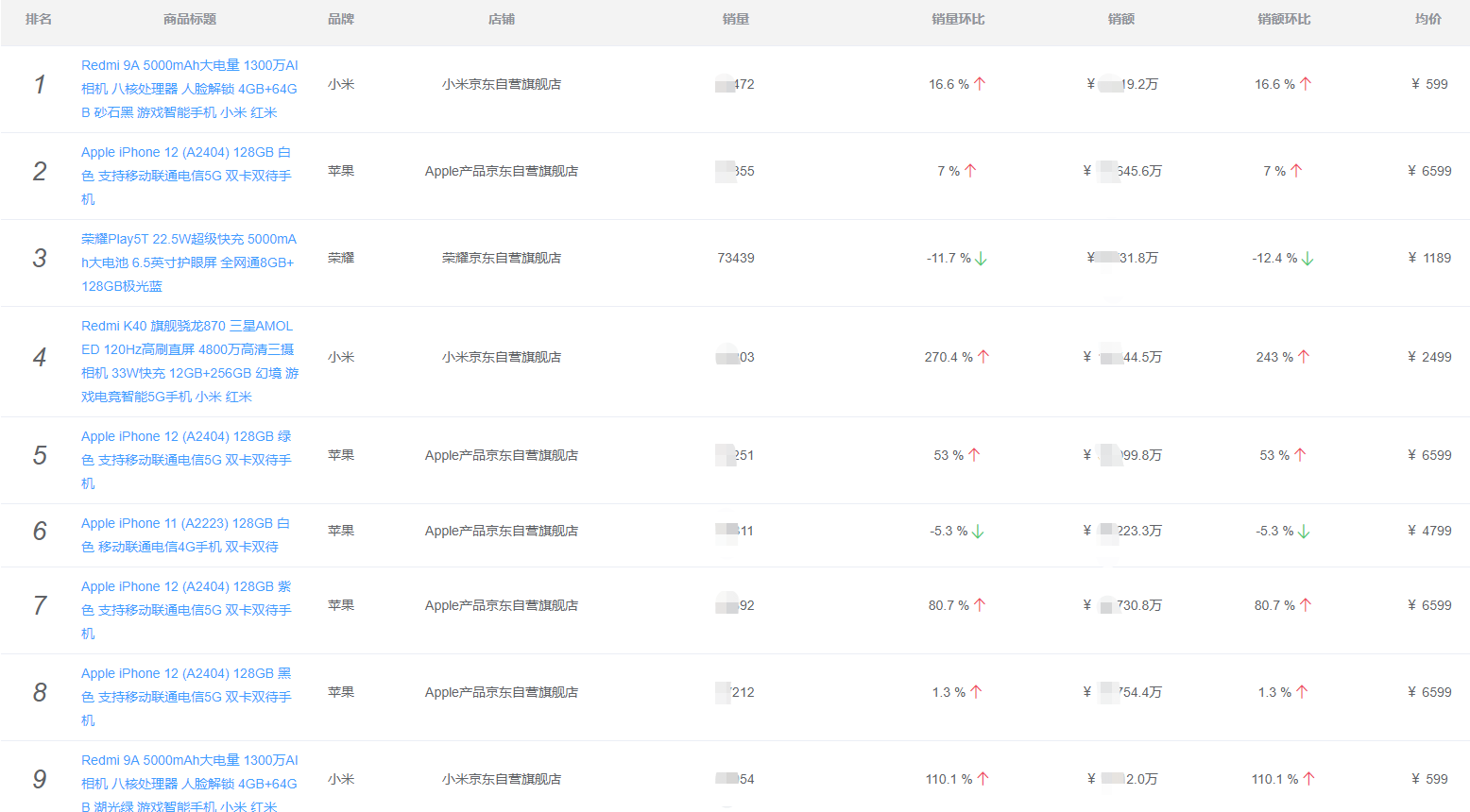
Task: Click up arrow in 销量环比 of rank 2
Action: point(970,171)
